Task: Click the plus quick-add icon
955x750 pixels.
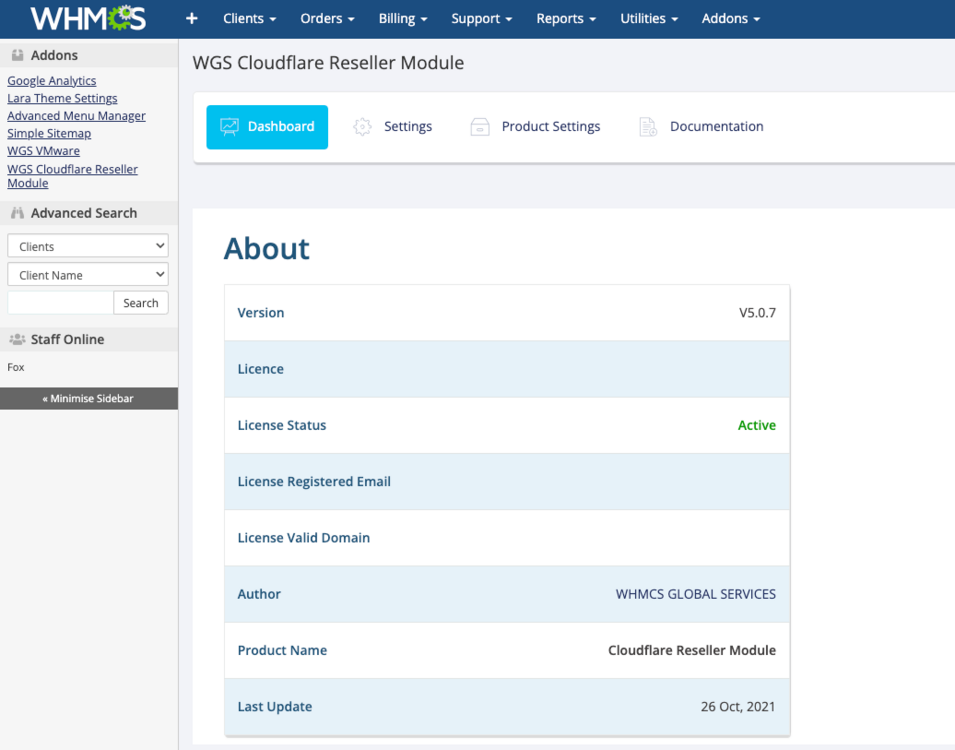Action: click(192, 19)
